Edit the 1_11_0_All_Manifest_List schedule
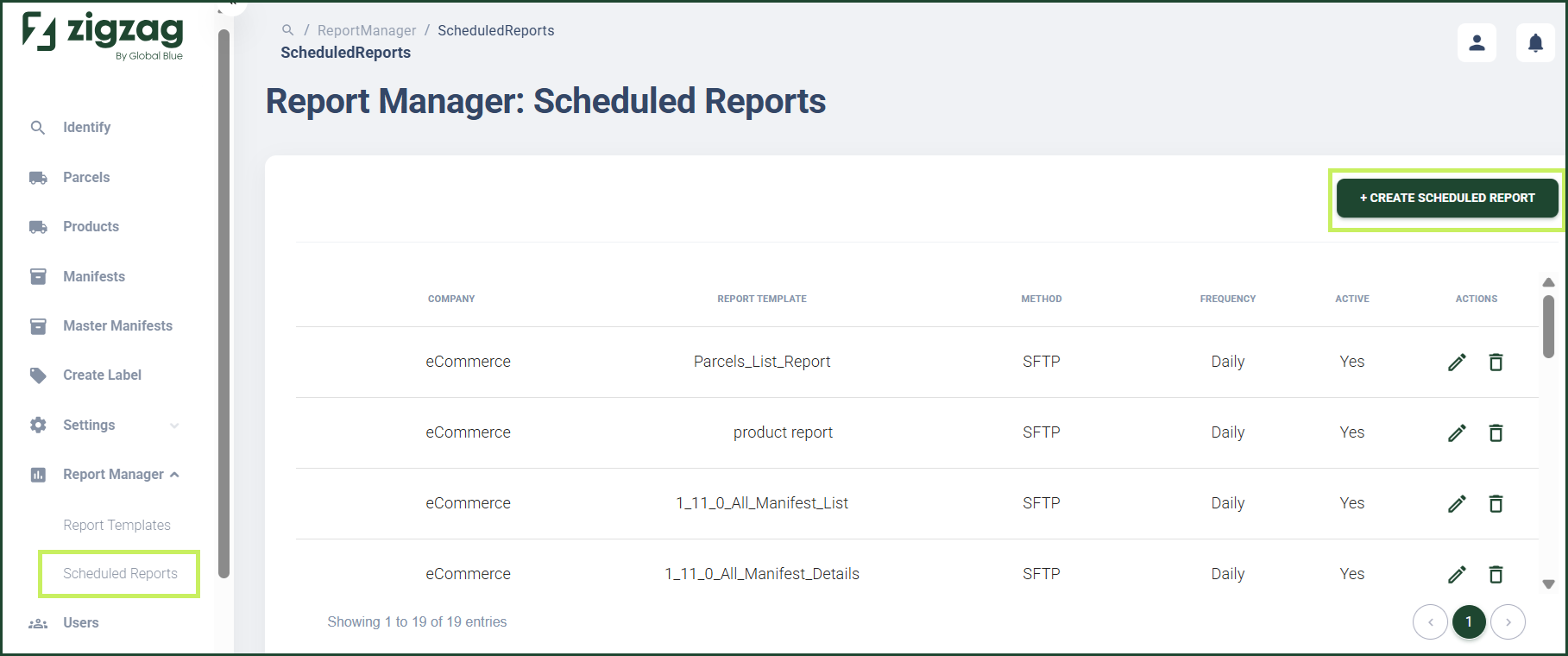1568x656 pixels. 1457,504
